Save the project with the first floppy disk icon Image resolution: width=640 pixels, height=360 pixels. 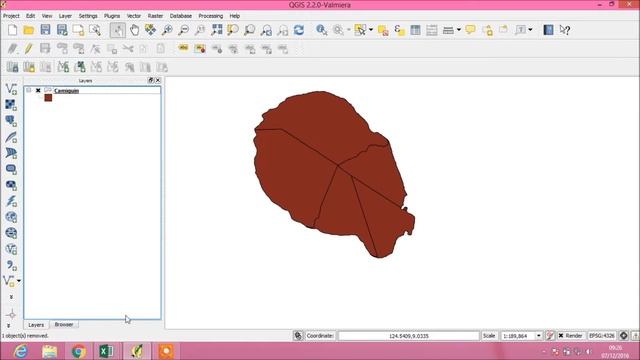click(45, 30)
